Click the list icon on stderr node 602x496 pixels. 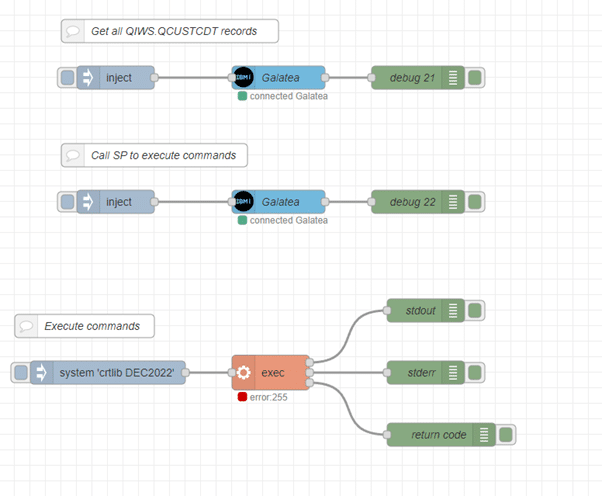453,372
